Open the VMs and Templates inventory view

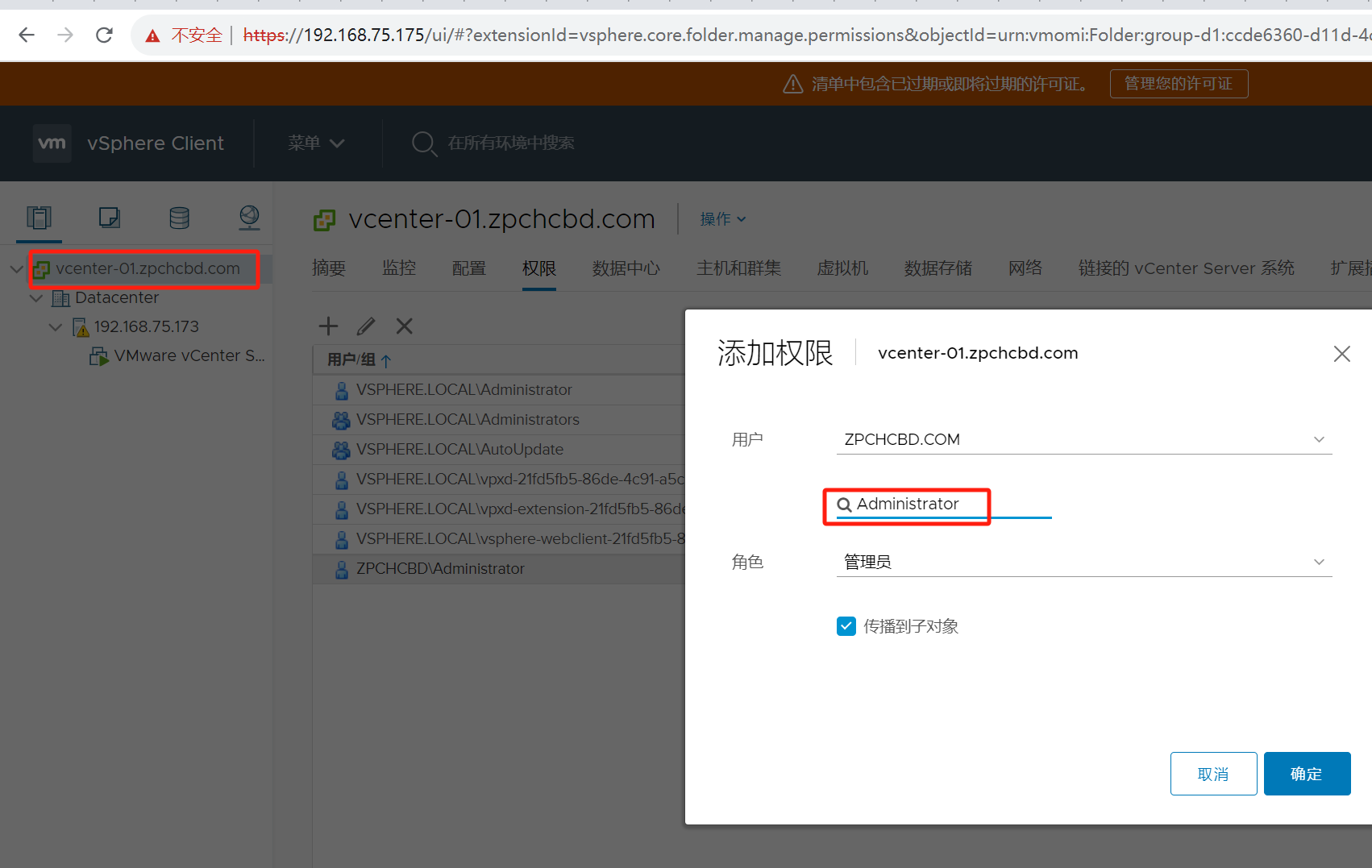tap(110, 218)
